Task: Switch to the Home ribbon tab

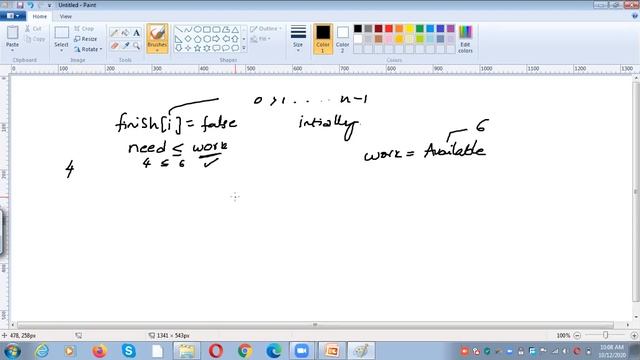Action: [x=40, y=16]
